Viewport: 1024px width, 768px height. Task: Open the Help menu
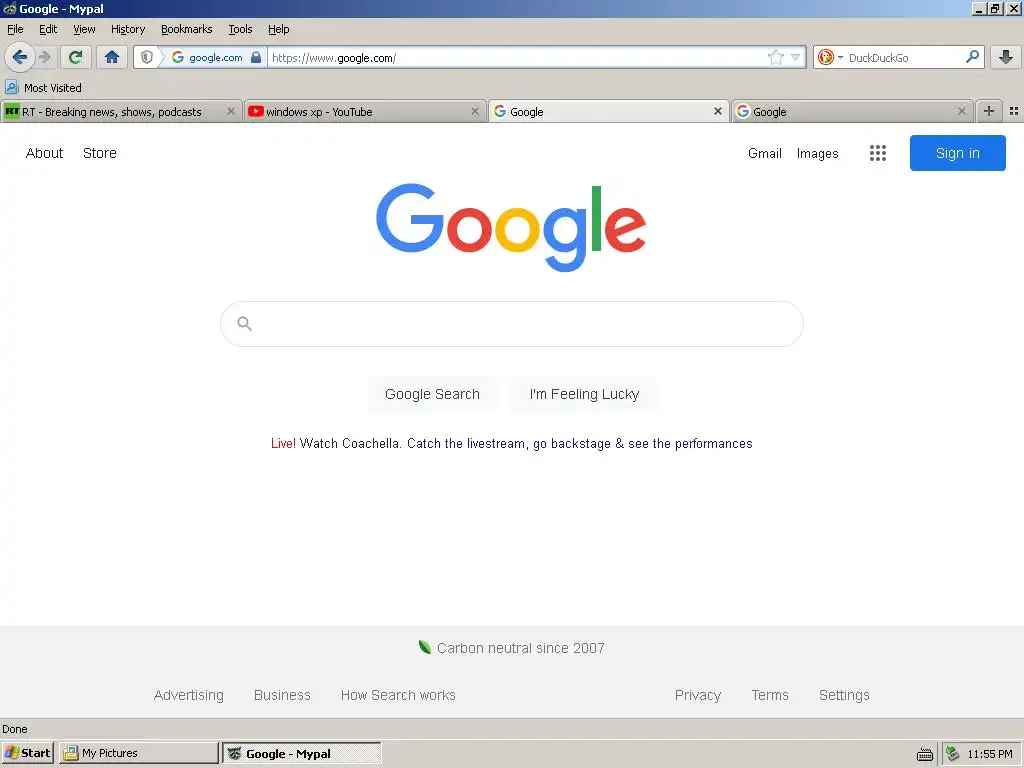(x=279, y=29)
